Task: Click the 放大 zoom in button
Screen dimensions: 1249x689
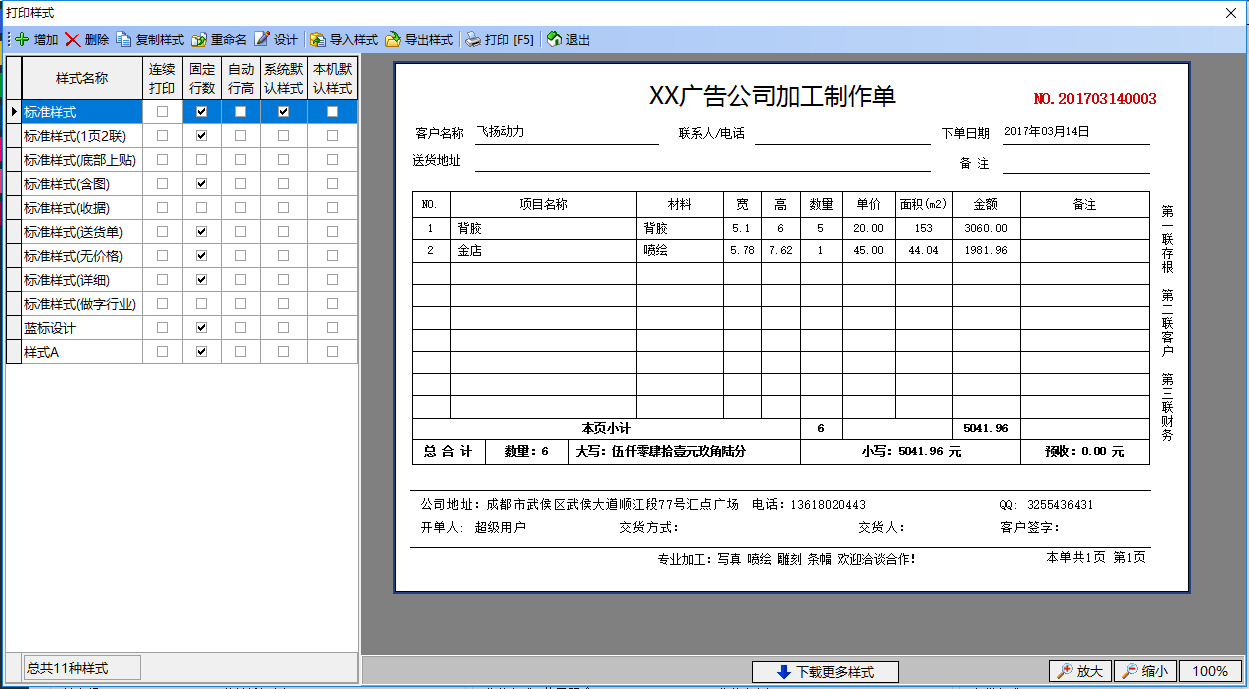Action: click(1079, 672)
